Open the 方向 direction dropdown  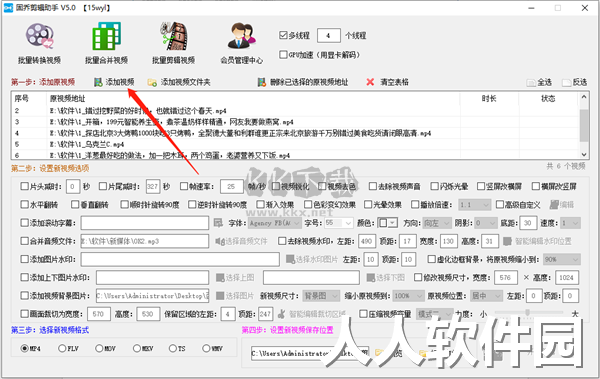[437, 223]
